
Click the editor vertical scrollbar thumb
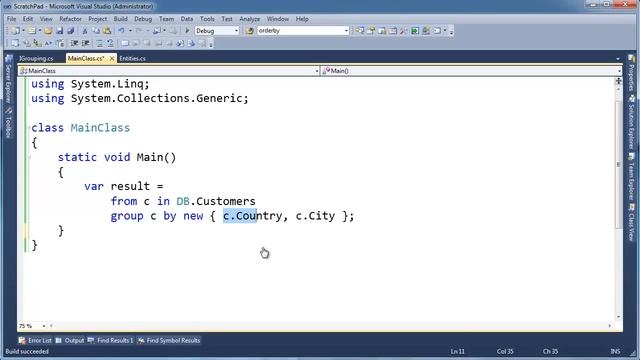[x=618, y=164]
